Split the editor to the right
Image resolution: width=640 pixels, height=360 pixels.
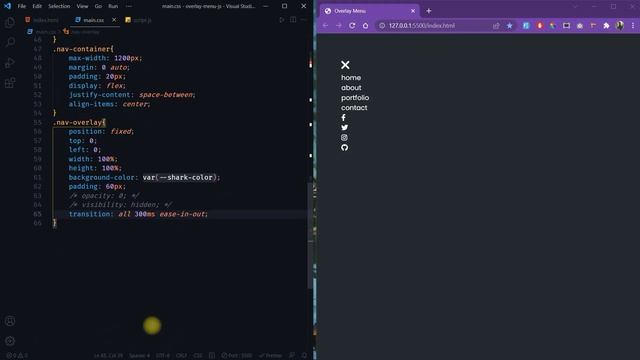coord(293,20)
